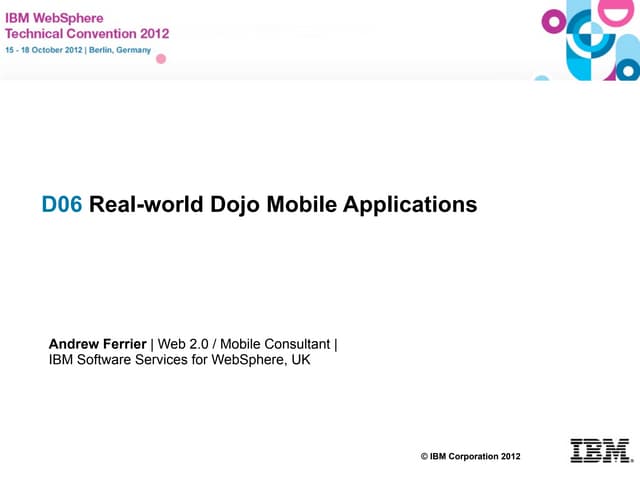Click the word 'Applications' in the title
This screenshot has height=480, width=640.
[410, 205]
